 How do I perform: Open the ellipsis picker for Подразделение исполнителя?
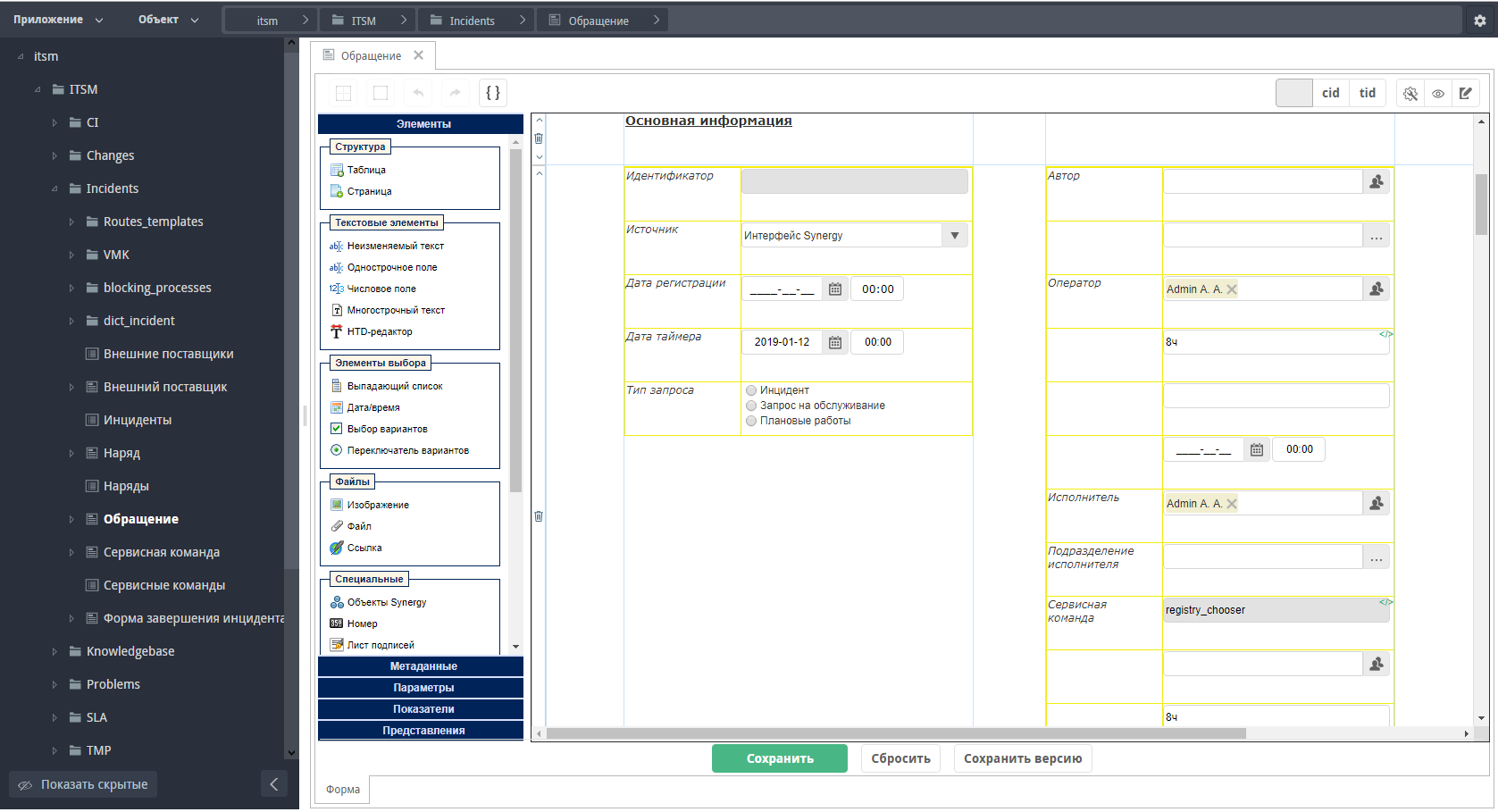1377,557
